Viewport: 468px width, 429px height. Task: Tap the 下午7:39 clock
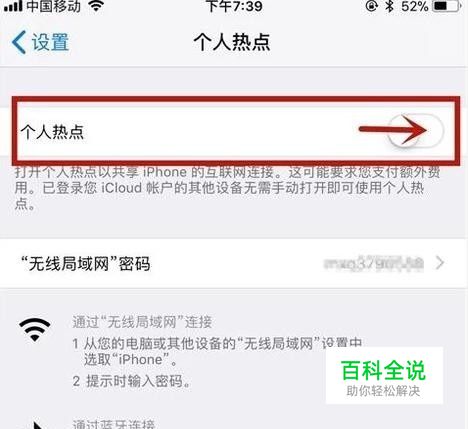point(234,6)
